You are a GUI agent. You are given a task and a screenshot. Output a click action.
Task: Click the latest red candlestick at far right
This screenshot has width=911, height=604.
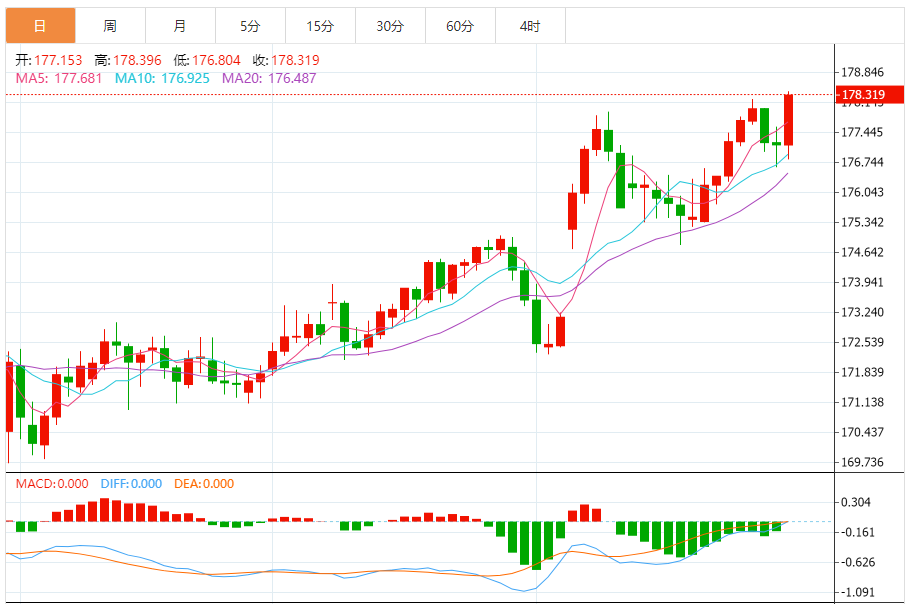pyautogui.click(x=789, y=120)
